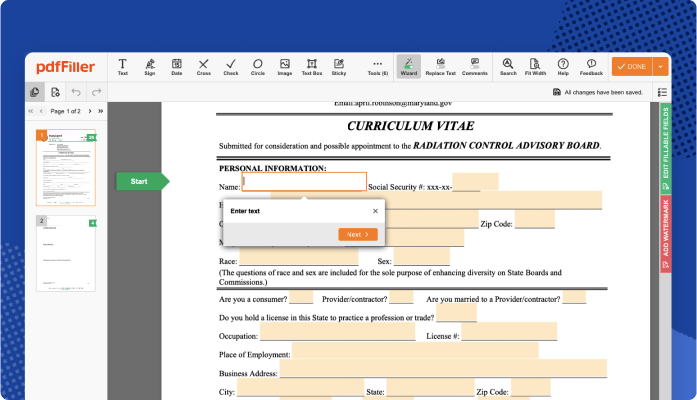Select the Text tool
697x400 pixels.
click(x=123, y=67)
